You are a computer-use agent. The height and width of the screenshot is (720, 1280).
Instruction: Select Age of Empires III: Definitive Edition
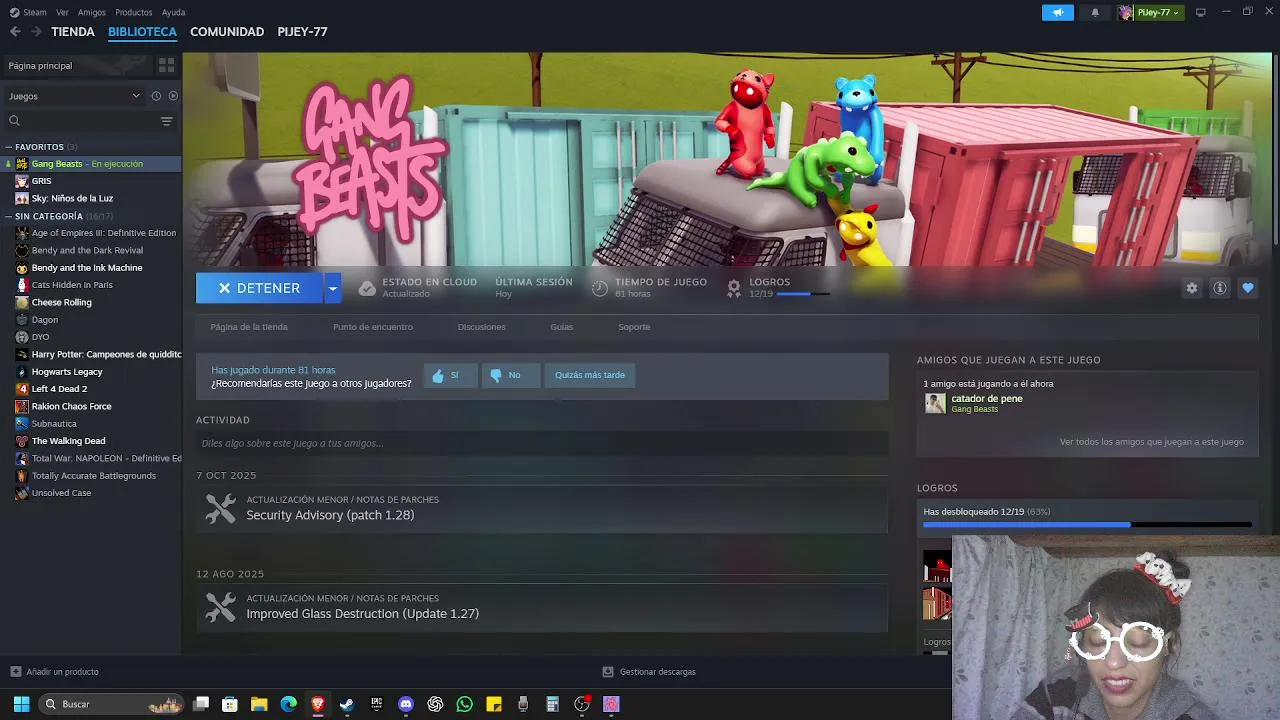pyautogui.click(x=90, y=233)
